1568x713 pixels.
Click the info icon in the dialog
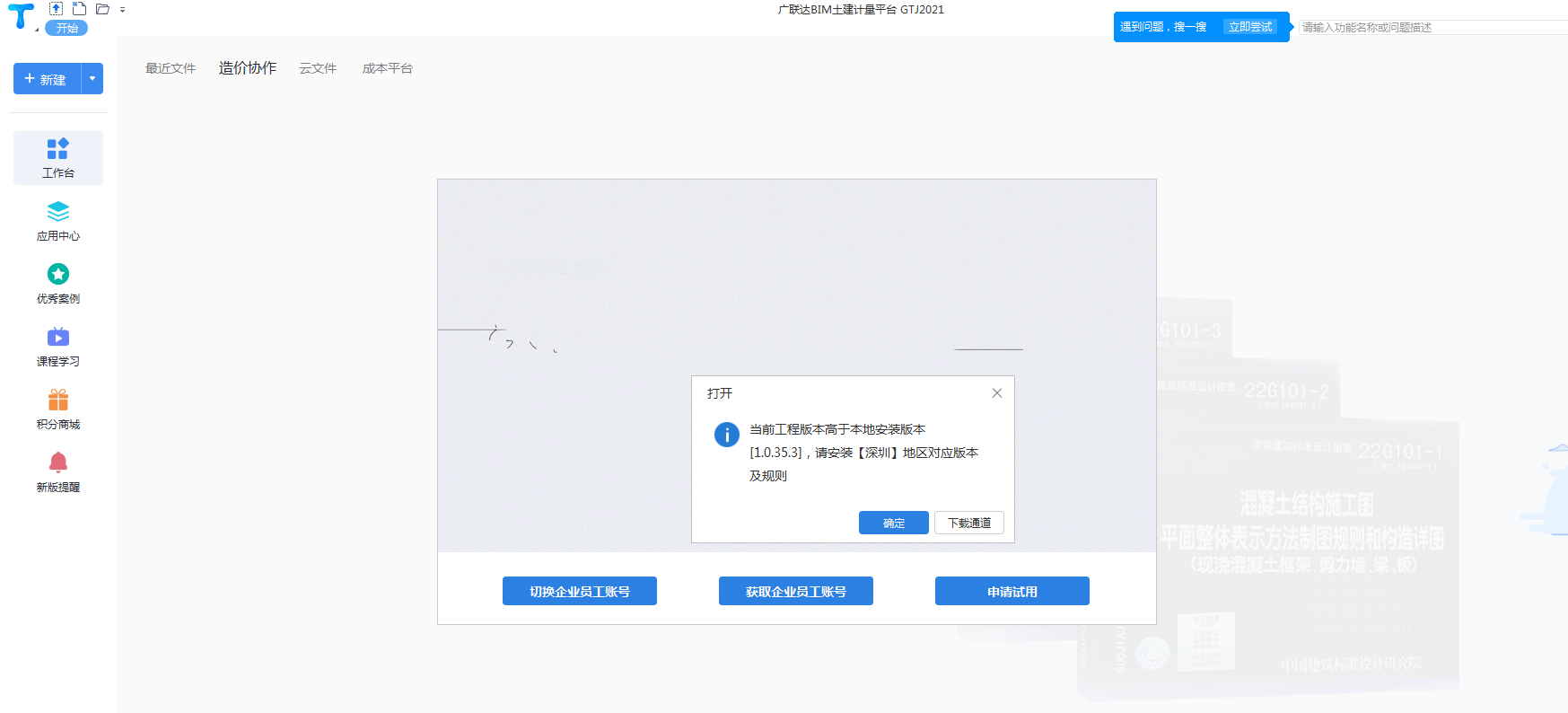[x=727, y=435]
